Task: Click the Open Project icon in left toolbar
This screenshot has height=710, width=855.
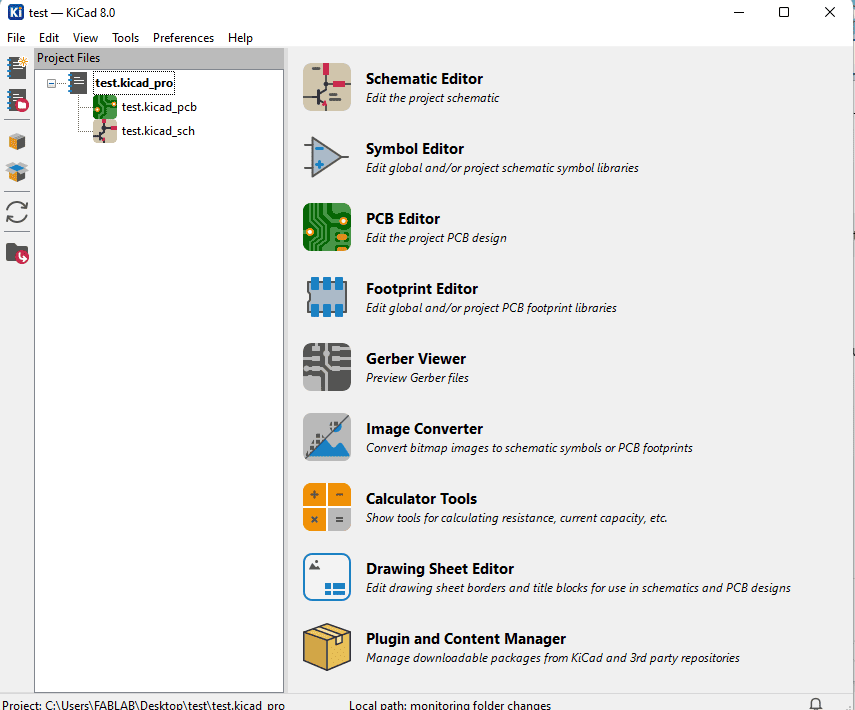Action: pos(17,100)
